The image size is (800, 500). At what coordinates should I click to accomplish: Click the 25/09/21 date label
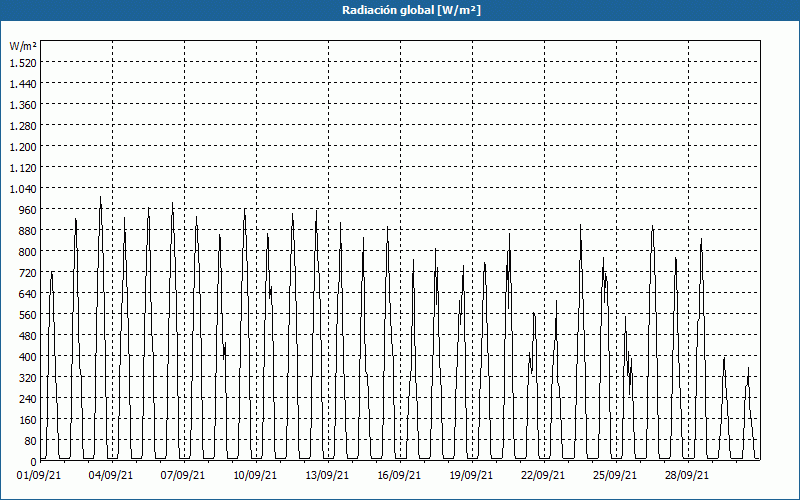[615, 475]
